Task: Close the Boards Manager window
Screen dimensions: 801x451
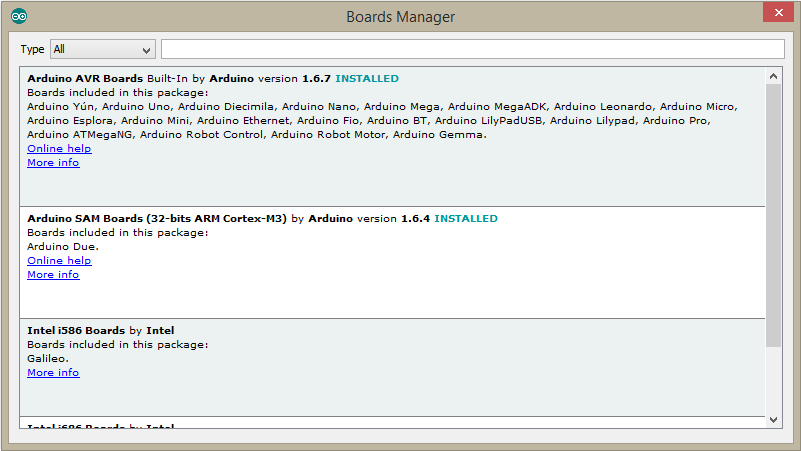Action: coord(778,12)
